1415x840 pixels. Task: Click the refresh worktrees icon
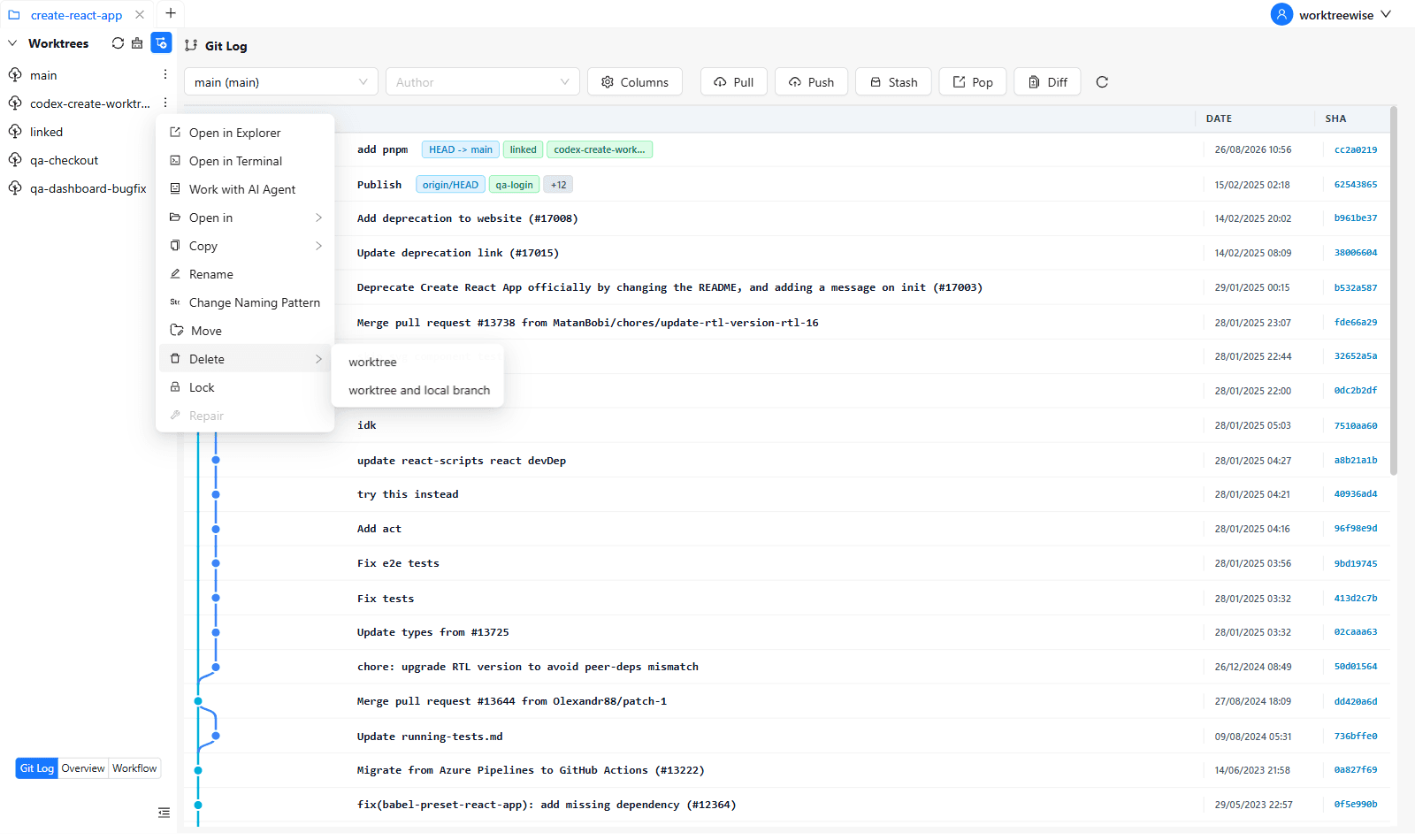click(118, 43)
